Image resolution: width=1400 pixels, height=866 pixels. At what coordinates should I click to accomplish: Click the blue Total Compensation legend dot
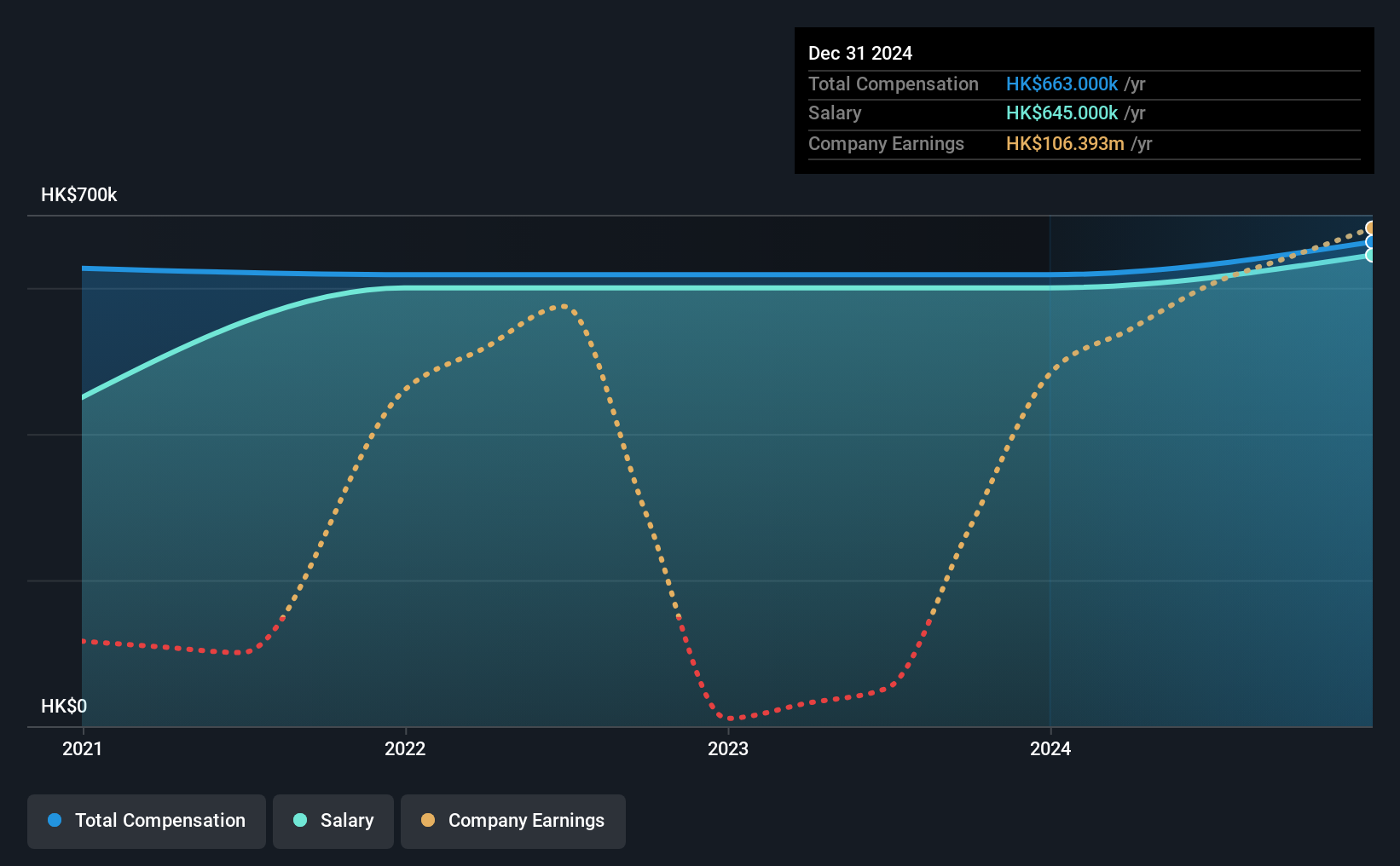pyautogui.click(x=55, y=820)
